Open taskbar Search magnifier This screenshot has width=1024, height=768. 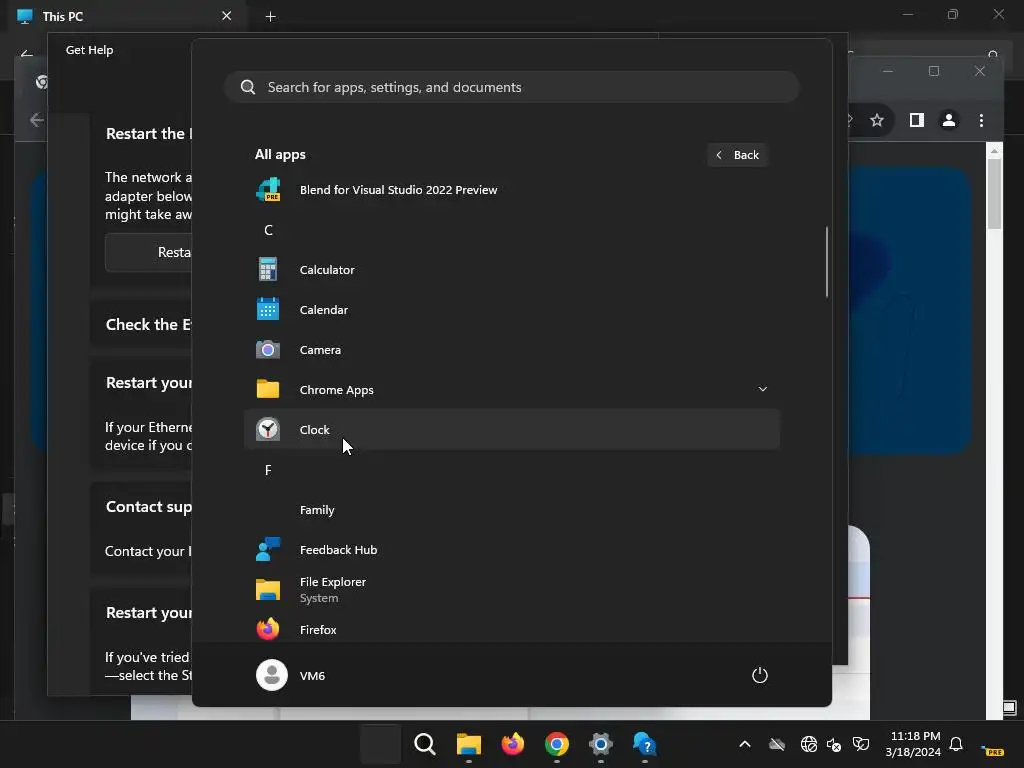coord(424,744)
